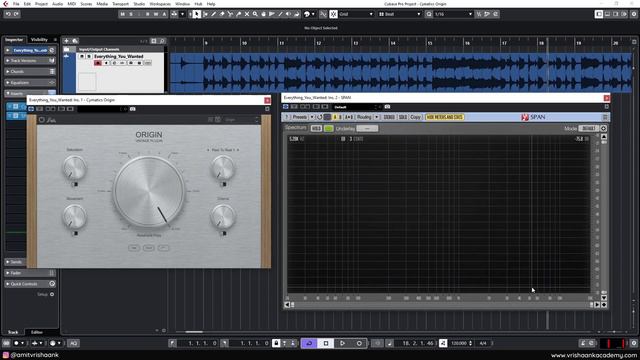This screenshot has width=640, height=360.
Task: Open the Project menu
Action: (41, 4)
